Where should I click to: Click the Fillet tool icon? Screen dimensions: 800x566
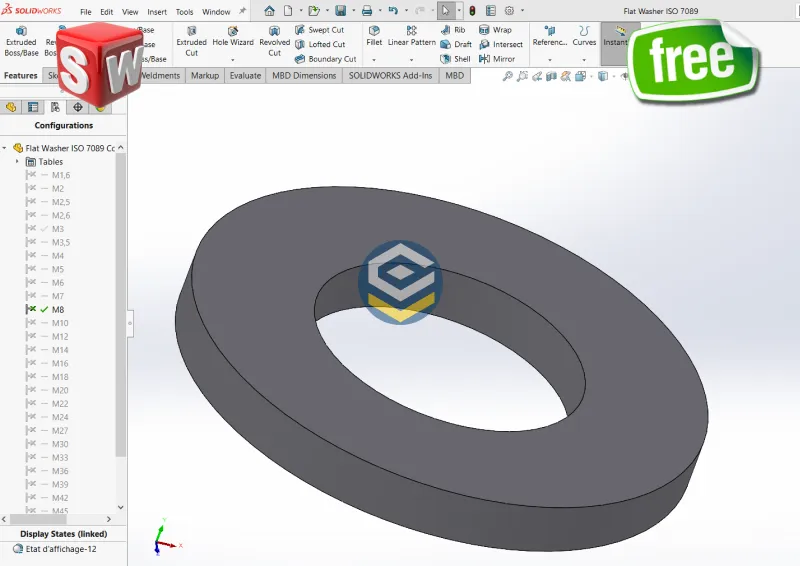click(374, 36)
